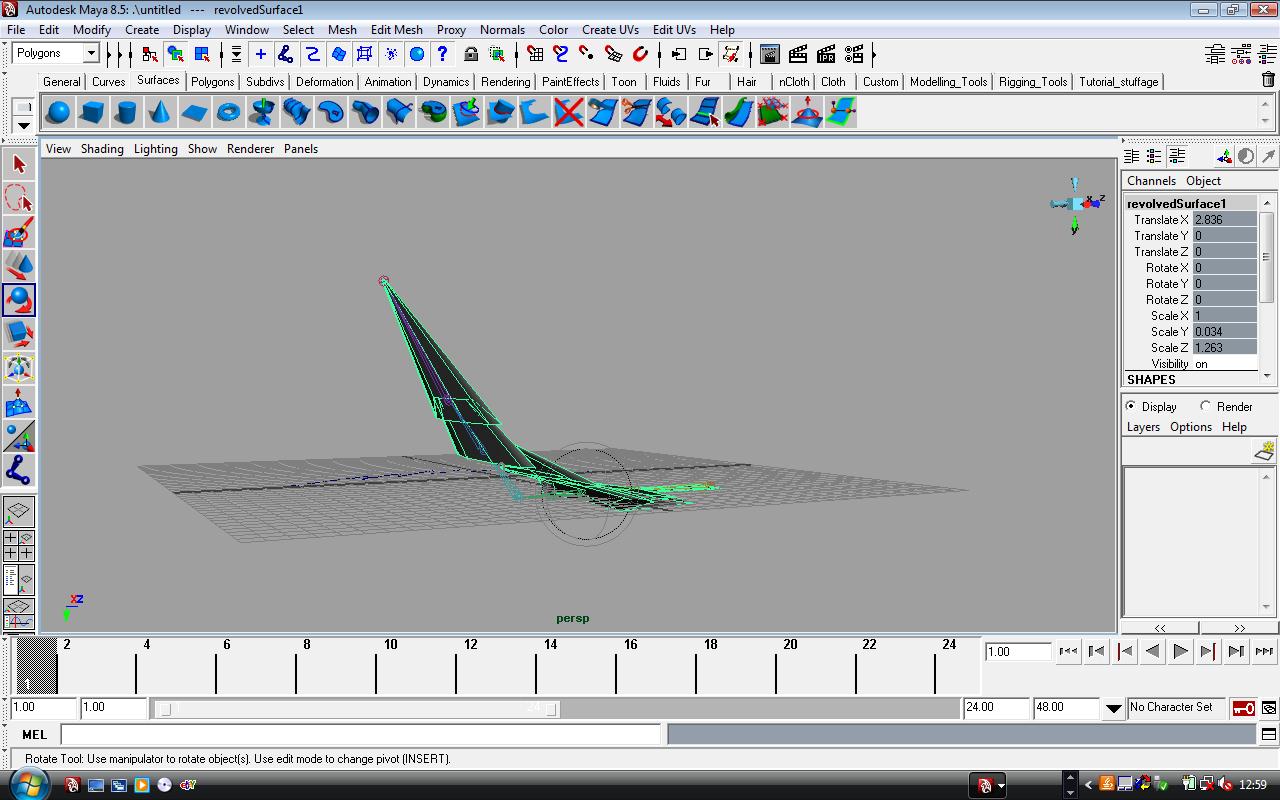Open the Polygons menu set dropdown
This screenshot has height=800, width=1280.
[x=90, y=53]
